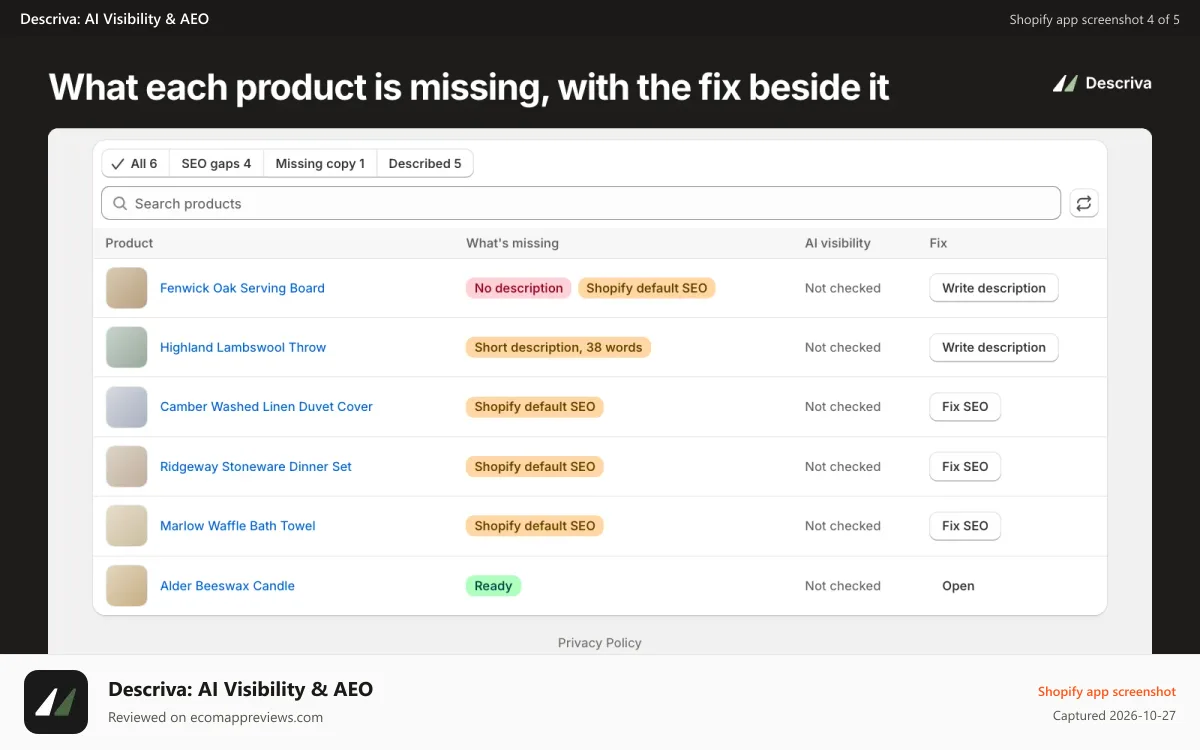Image resolution: width=1200 pixels, height=750 pixels.
Task: Click Fix SEO for Marlow Waffle Bath Towel
Action: click(965, 526)
